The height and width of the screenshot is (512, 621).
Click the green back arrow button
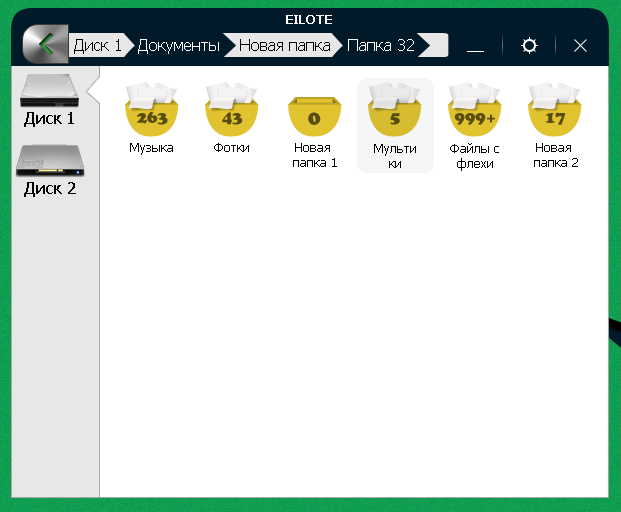point(44,45)
